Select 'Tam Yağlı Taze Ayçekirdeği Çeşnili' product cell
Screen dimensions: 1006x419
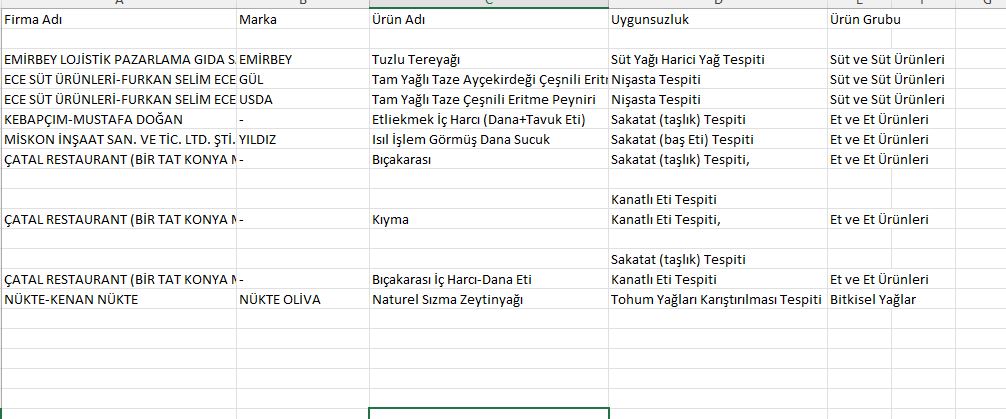coord(489,80)
